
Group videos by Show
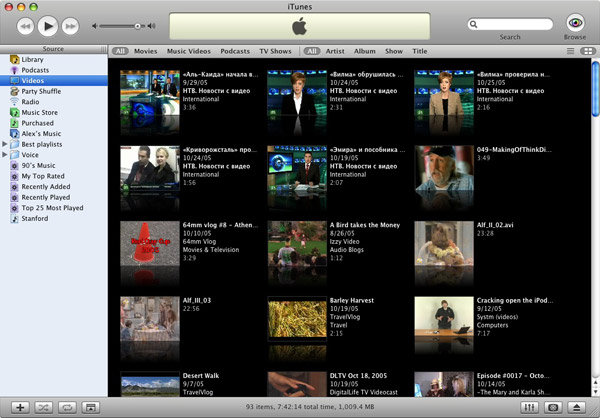coord(394,51)
